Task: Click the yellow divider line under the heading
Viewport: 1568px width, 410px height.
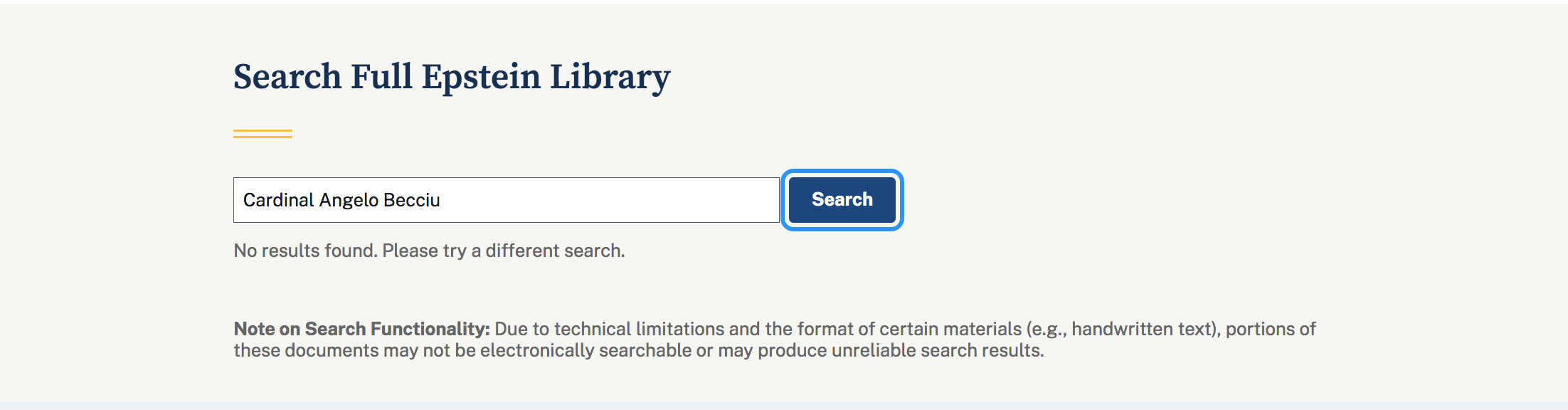Action: click(x=263, y=133)
